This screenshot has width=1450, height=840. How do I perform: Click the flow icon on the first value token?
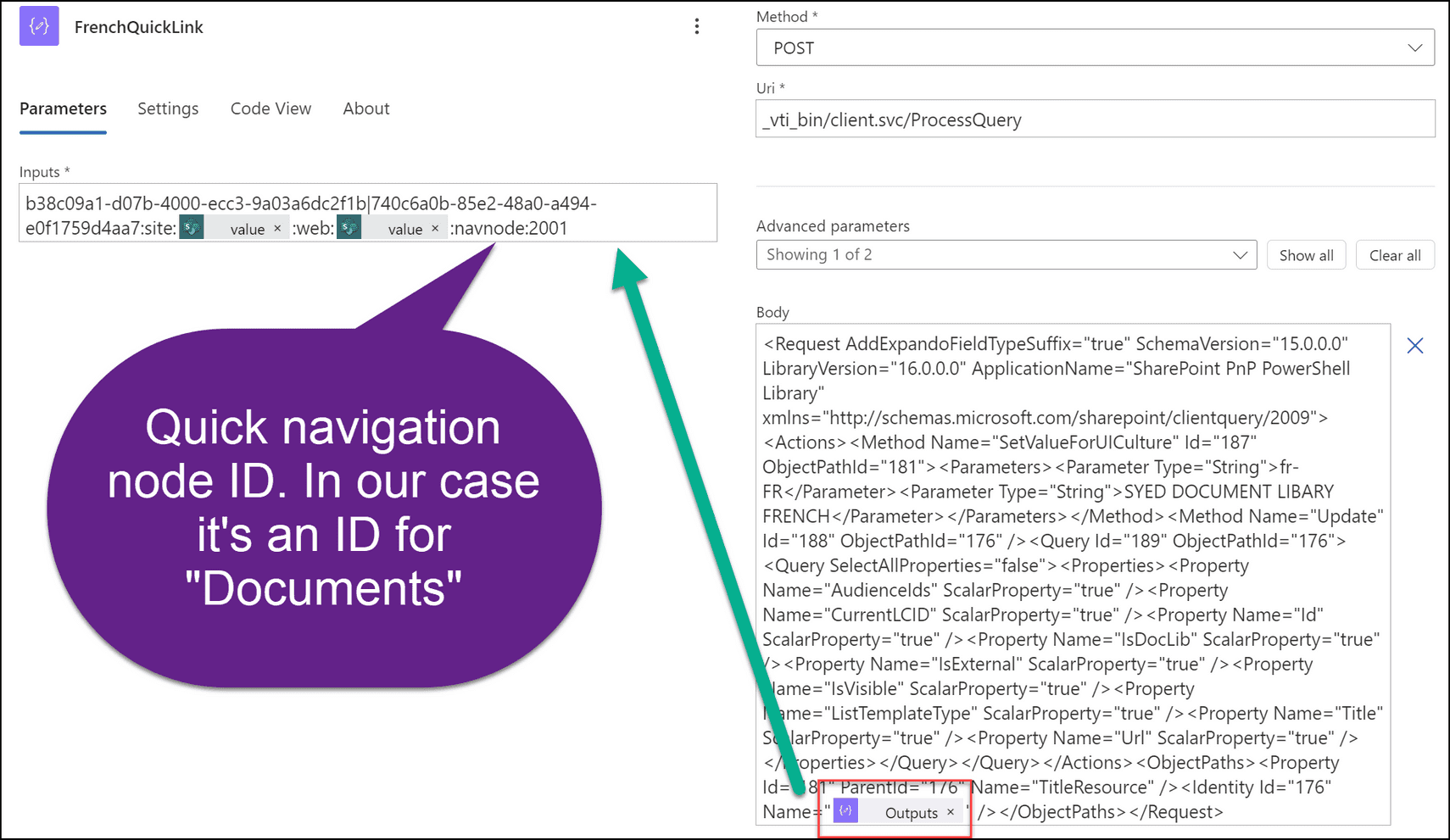192,227
